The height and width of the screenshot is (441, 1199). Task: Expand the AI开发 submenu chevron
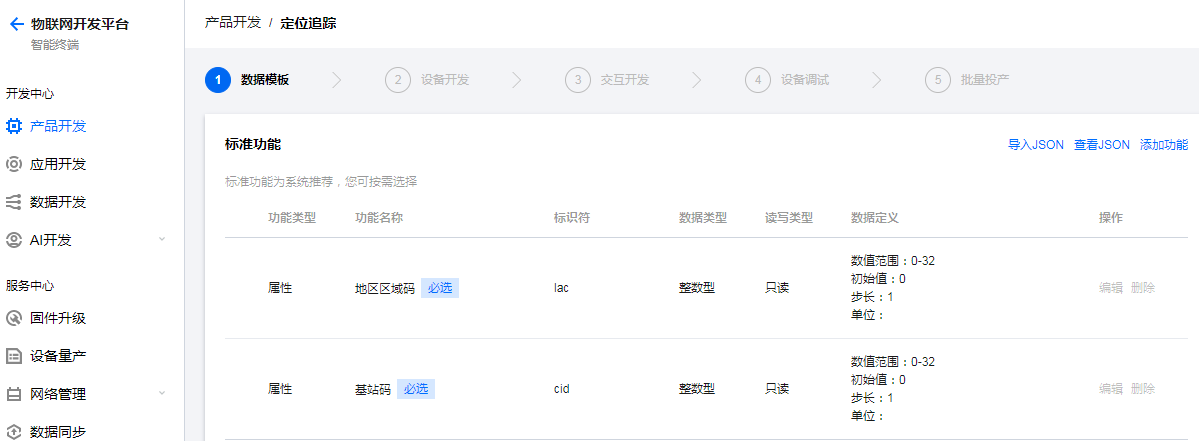161,240
